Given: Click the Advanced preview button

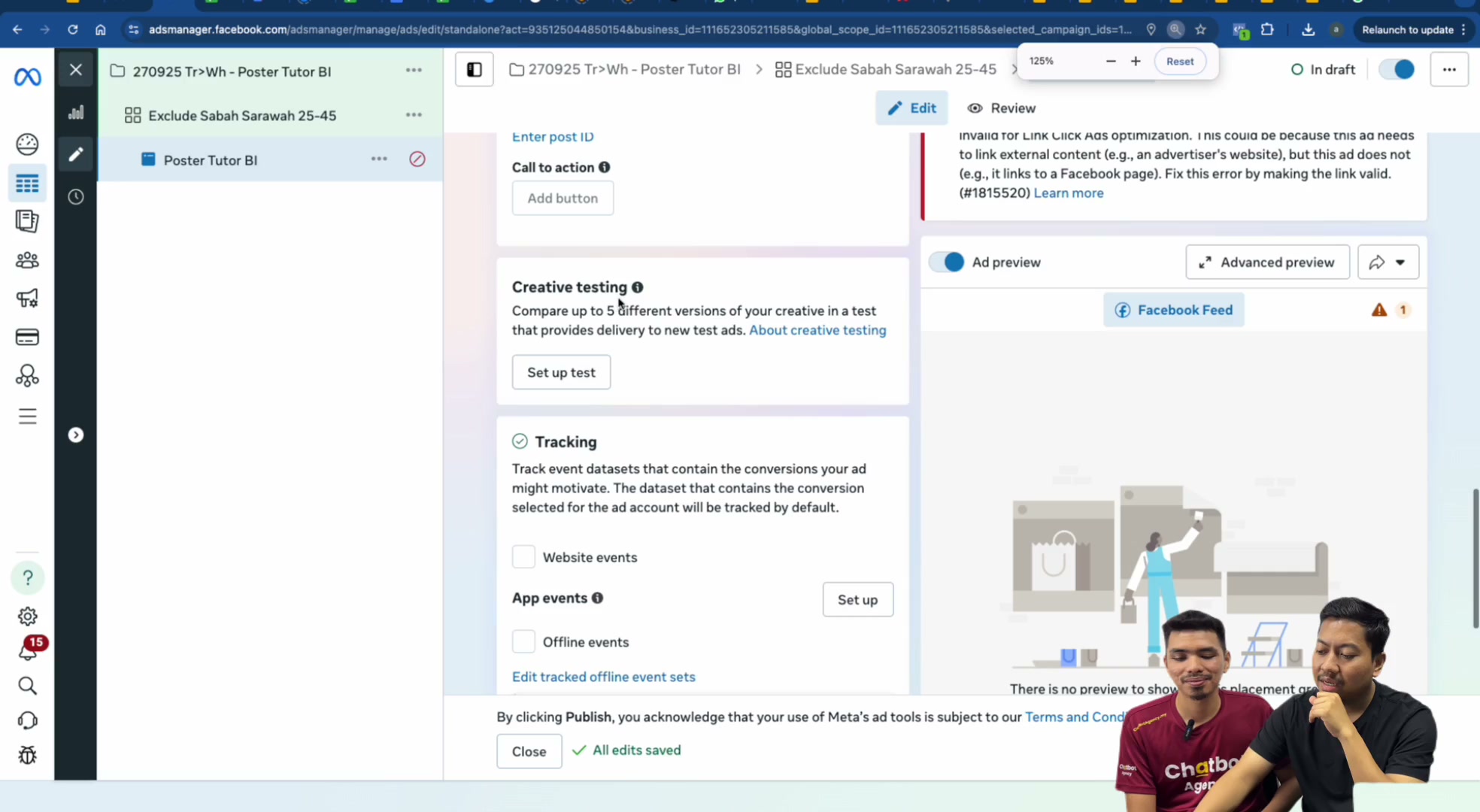Looking at the screenshot, I should [x=1267, y=262].
